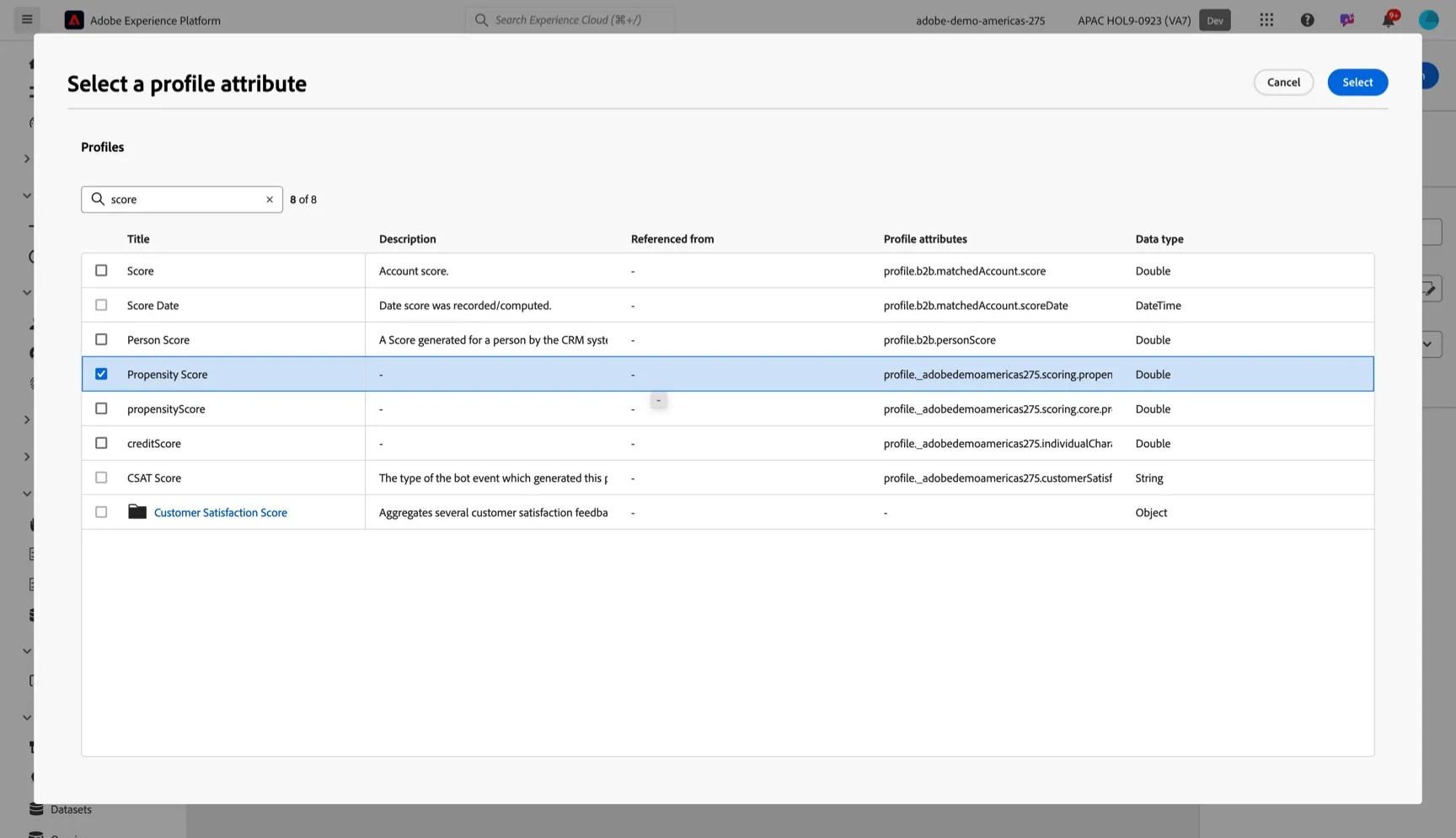The image size is (1456, 838).
Task: Open the app switcher grid icon
Action: [1266, 20]
